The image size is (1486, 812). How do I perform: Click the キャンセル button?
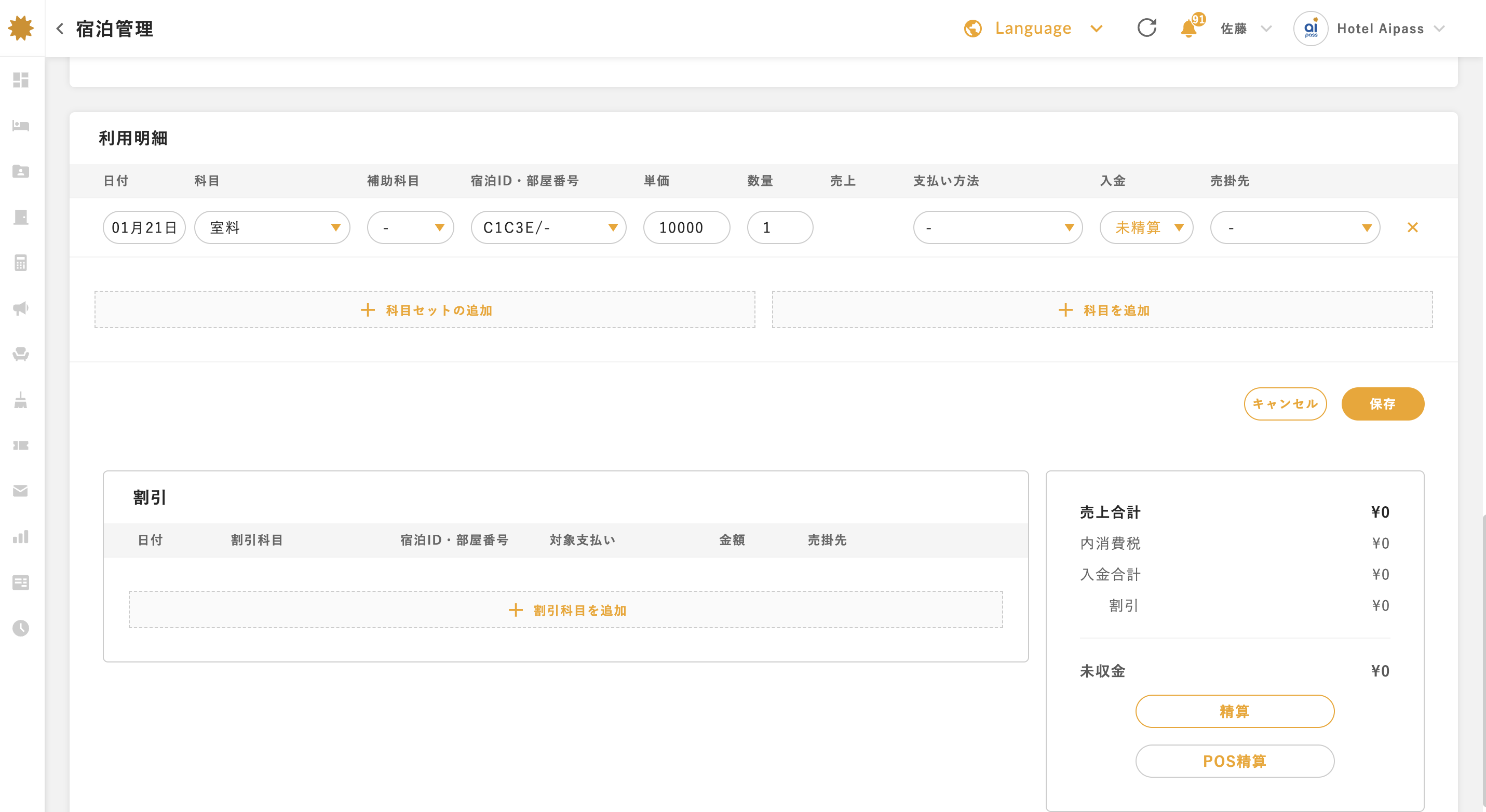pos(1285,404)
